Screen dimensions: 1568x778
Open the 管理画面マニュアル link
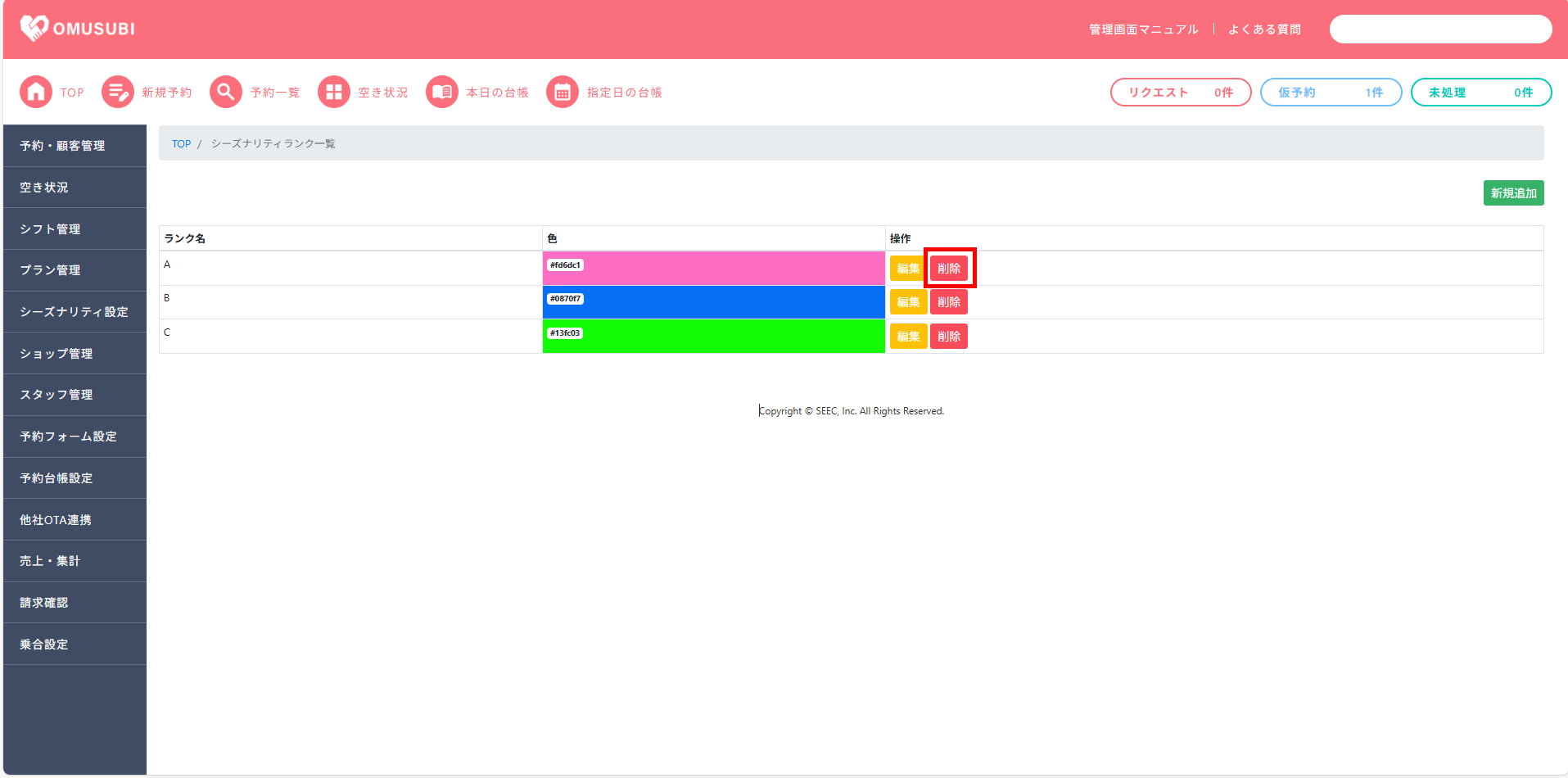click(1143, 29)
